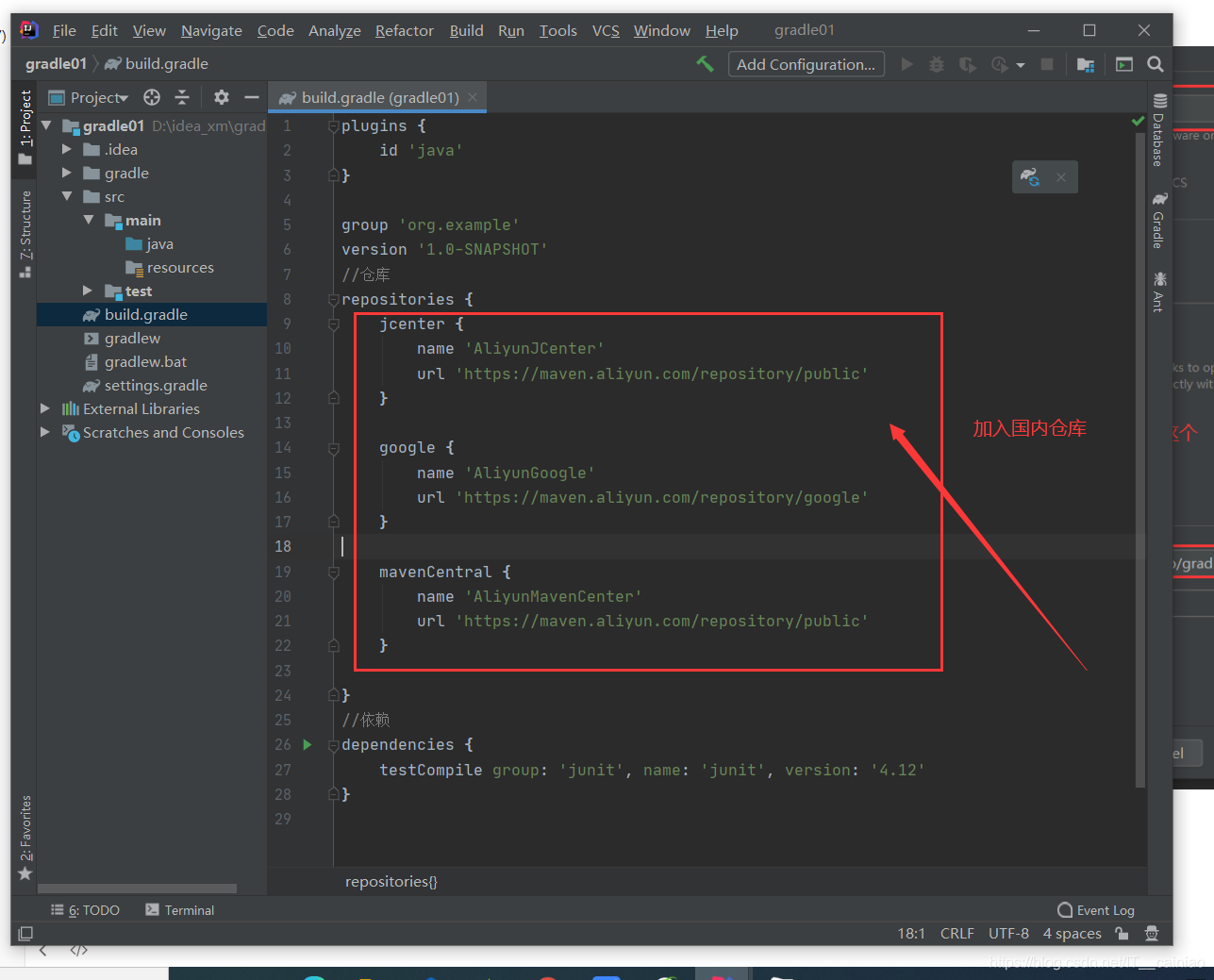The width and height of the screenshot is (1214, 980).
Task: Click 4 spaces indent status
Action: (1072, 933)
